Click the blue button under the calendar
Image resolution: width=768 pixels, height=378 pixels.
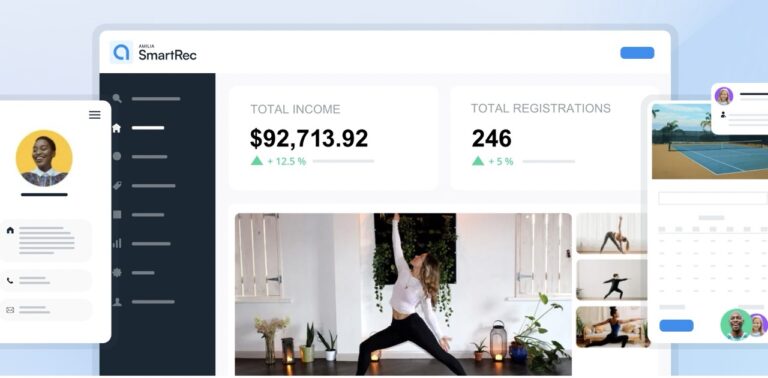(676, 326)
